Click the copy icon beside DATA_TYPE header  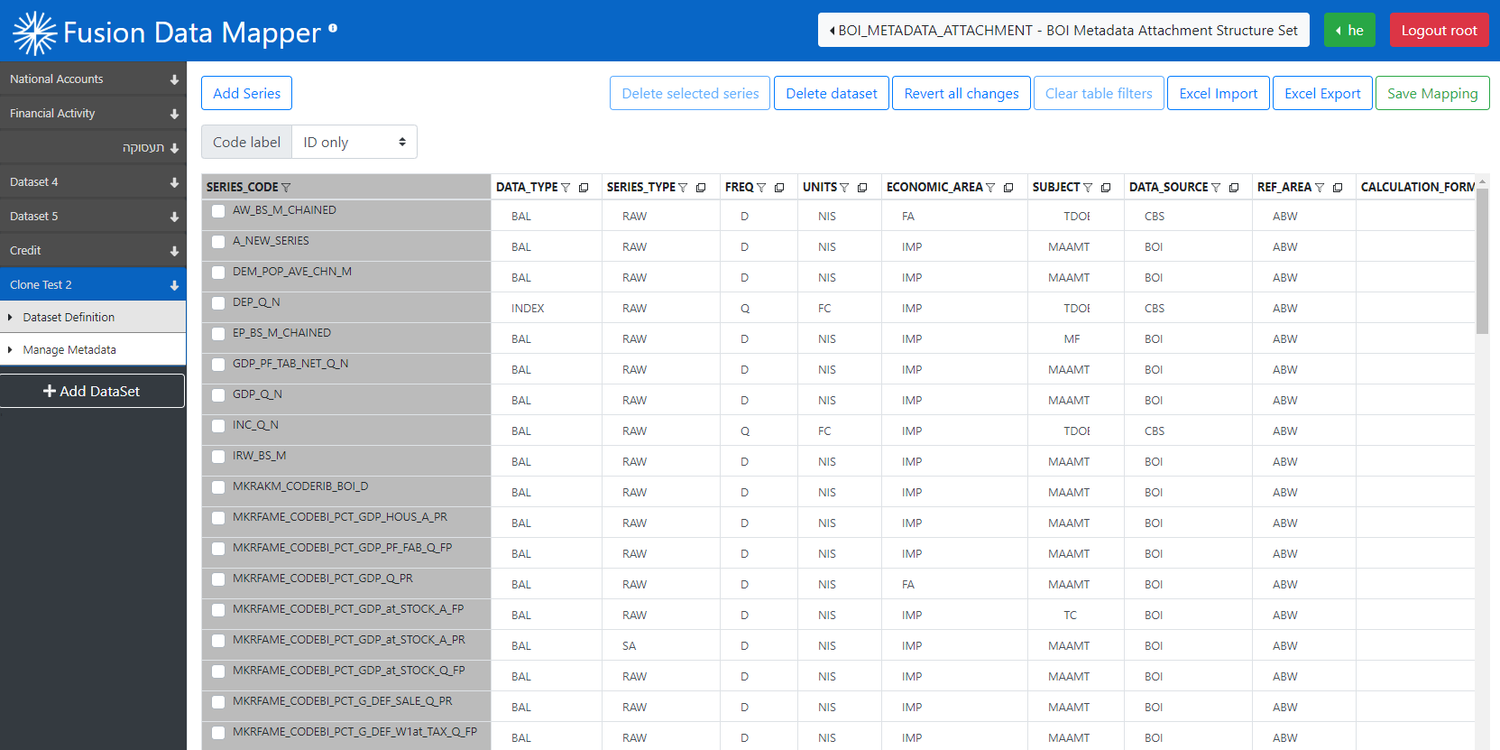(x=583, y=187)
